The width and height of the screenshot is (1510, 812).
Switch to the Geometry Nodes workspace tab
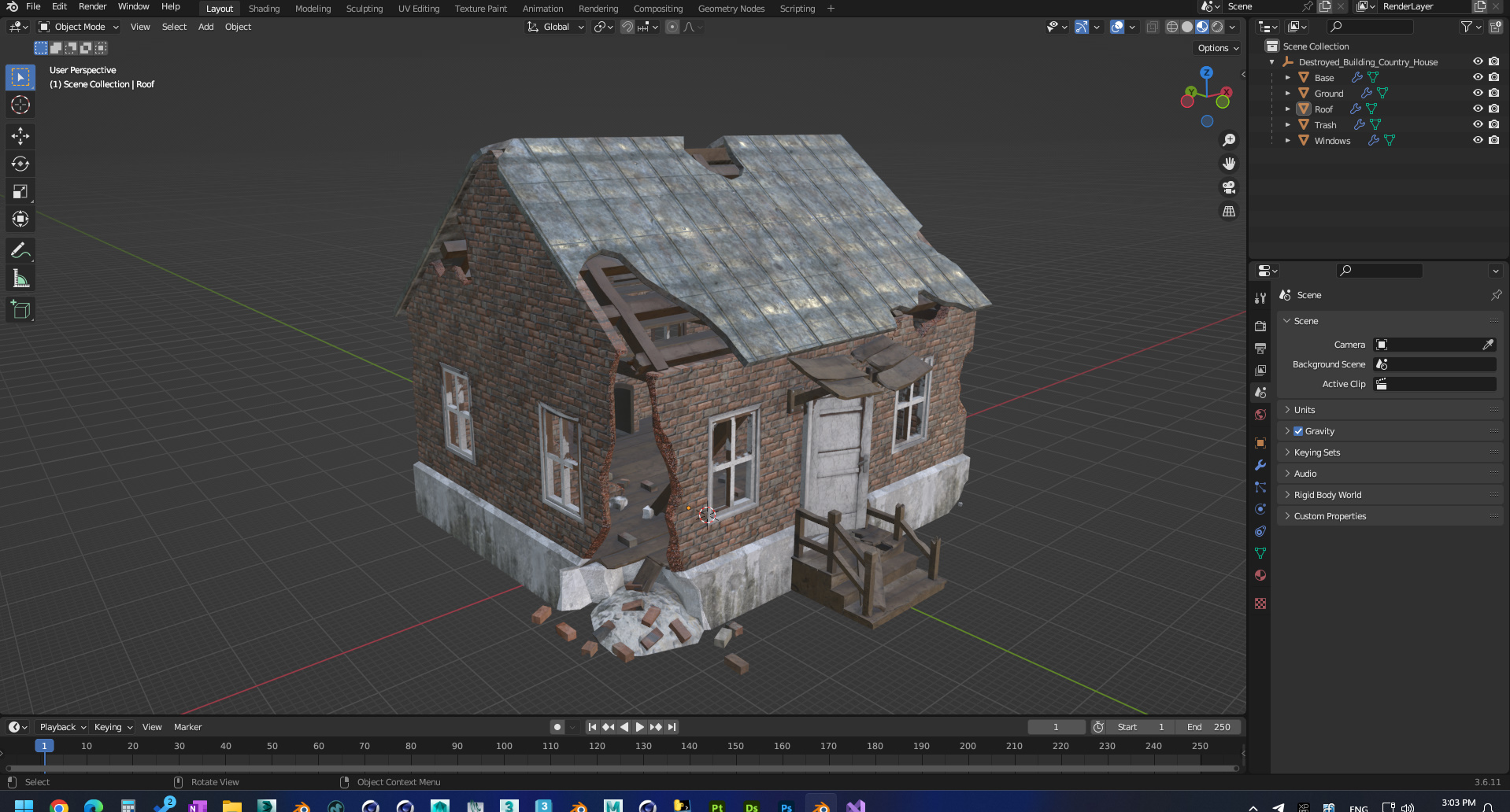731,9
